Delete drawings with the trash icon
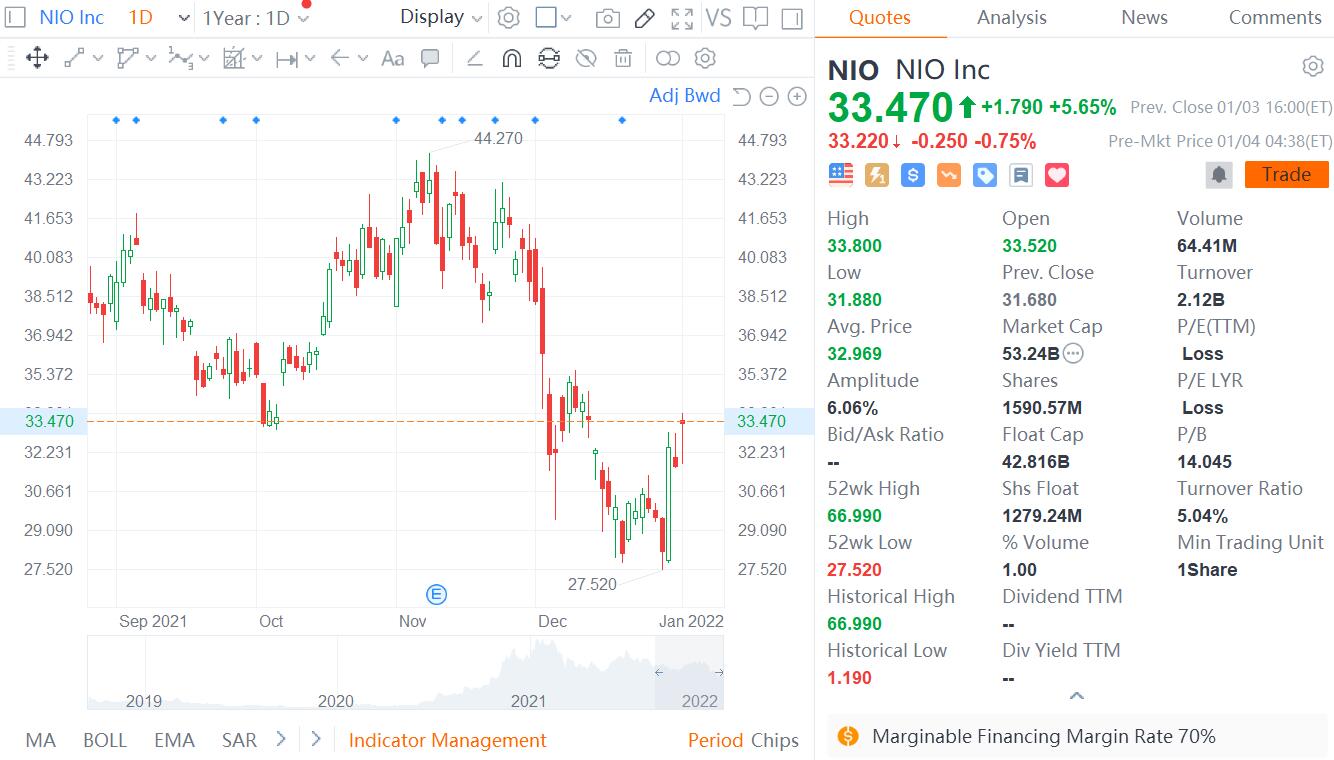The height and width of the screenshot is (760, 1334). pyautogui.click(x=623, y=58)
